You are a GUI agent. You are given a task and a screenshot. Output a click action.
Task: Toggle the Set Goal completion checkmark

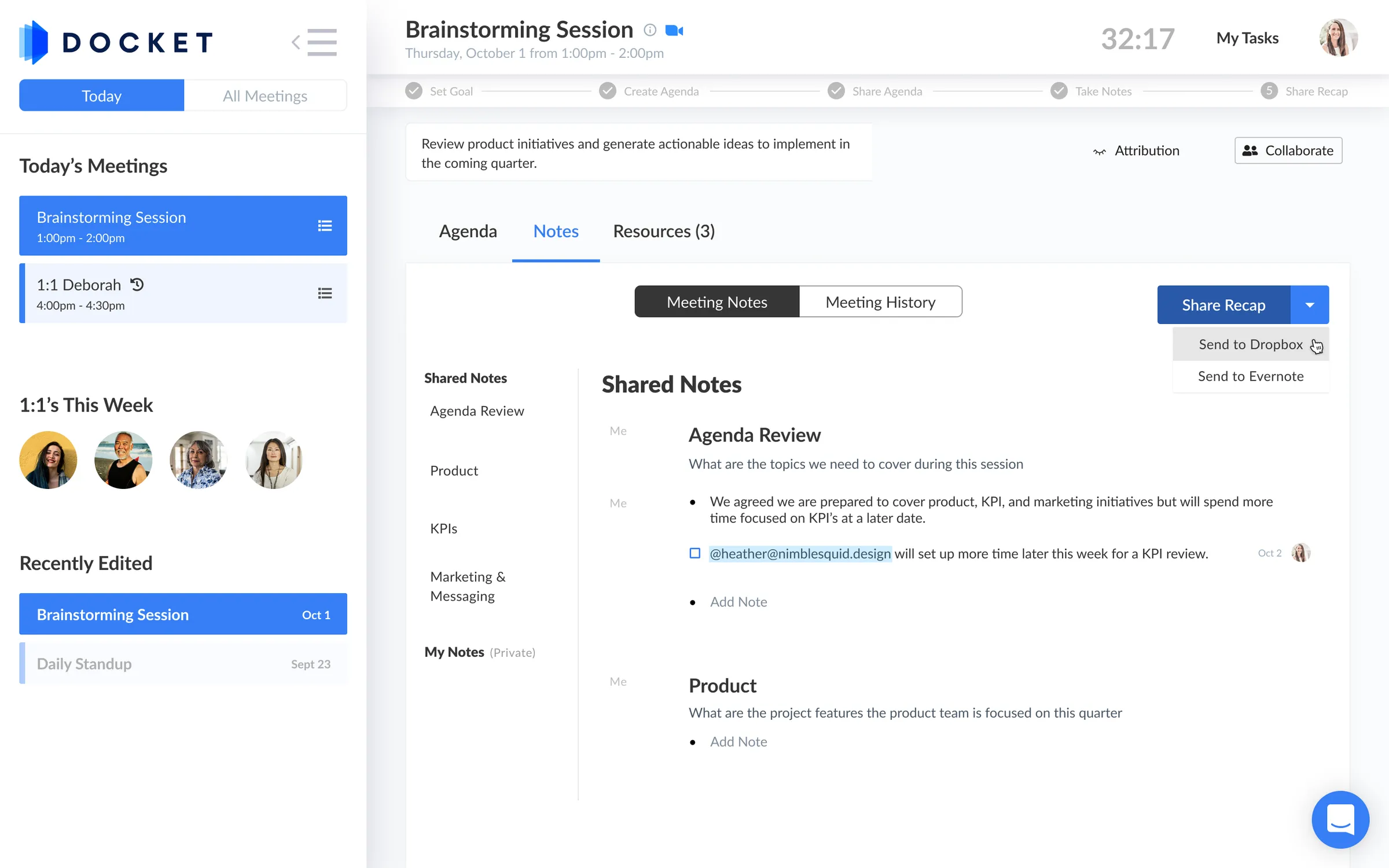click(x=413, y=91)
